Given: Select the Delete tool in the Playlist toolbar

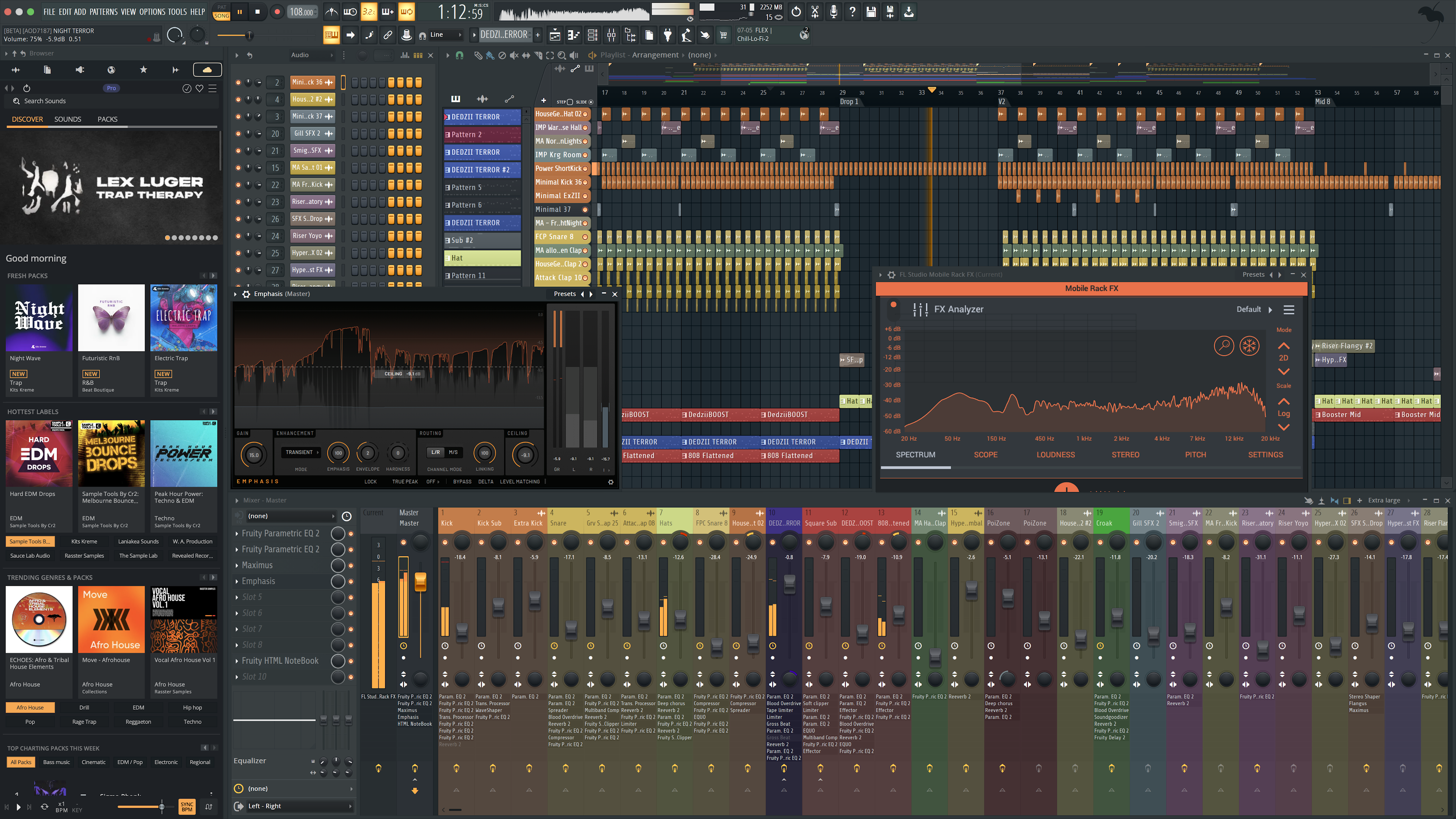Looking at the screenshot, I should coord(502,55).
